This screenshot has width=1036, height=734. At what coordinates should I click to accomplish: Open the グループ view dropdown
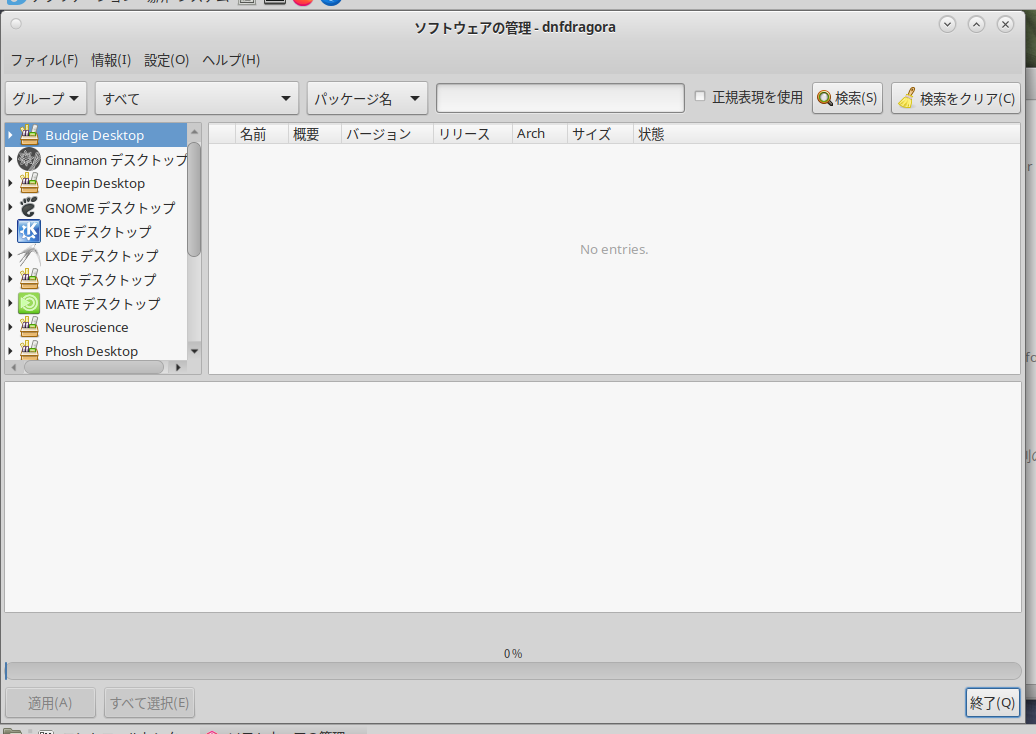[46, 98]
